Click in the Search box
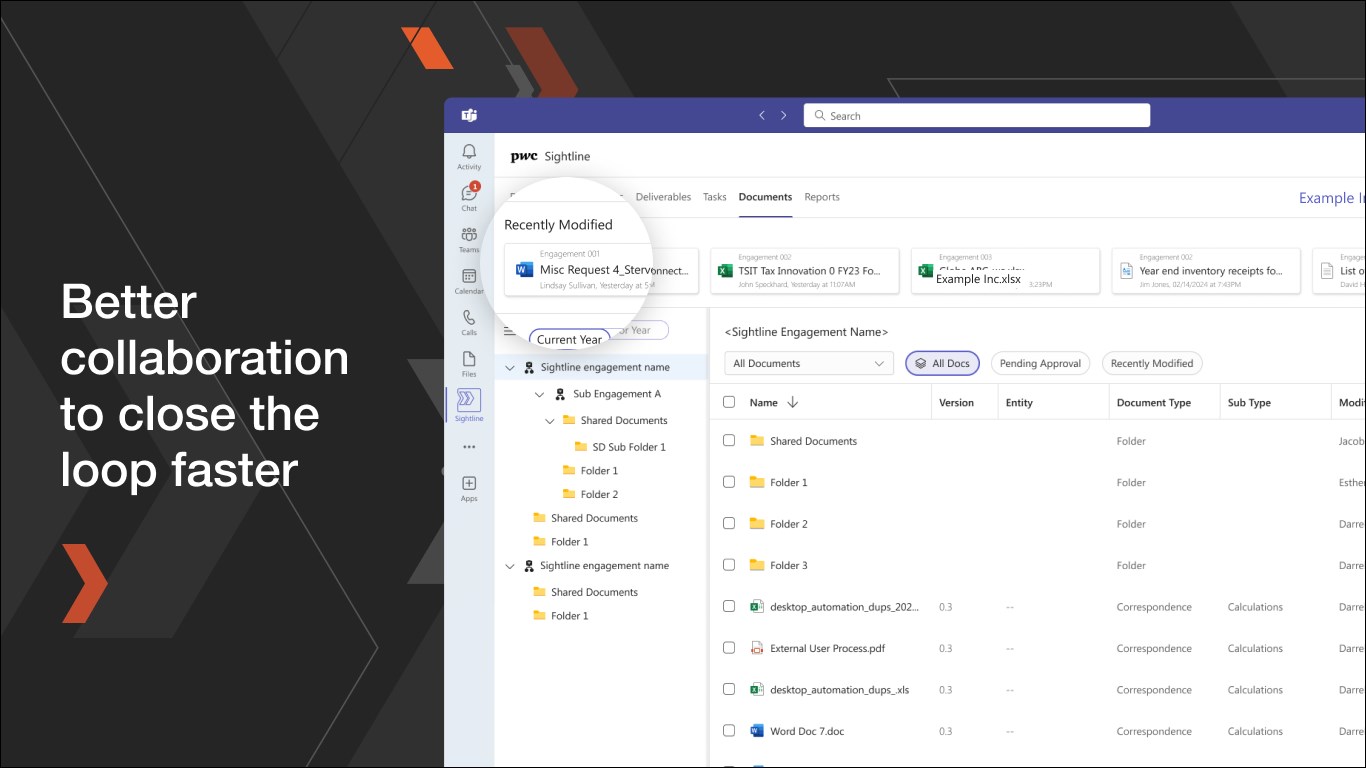This screenshot has height=768, width=1366. pos(977,115)
